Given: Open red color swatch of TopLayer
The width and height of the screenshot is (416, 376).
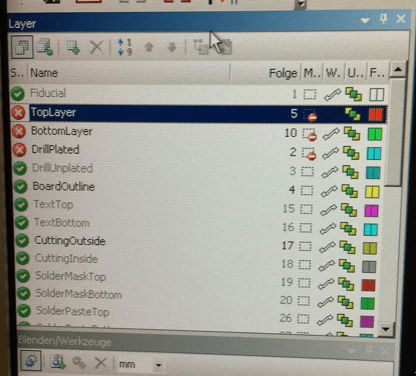Looking at the screenshot, I should click(x=376, y=114).
